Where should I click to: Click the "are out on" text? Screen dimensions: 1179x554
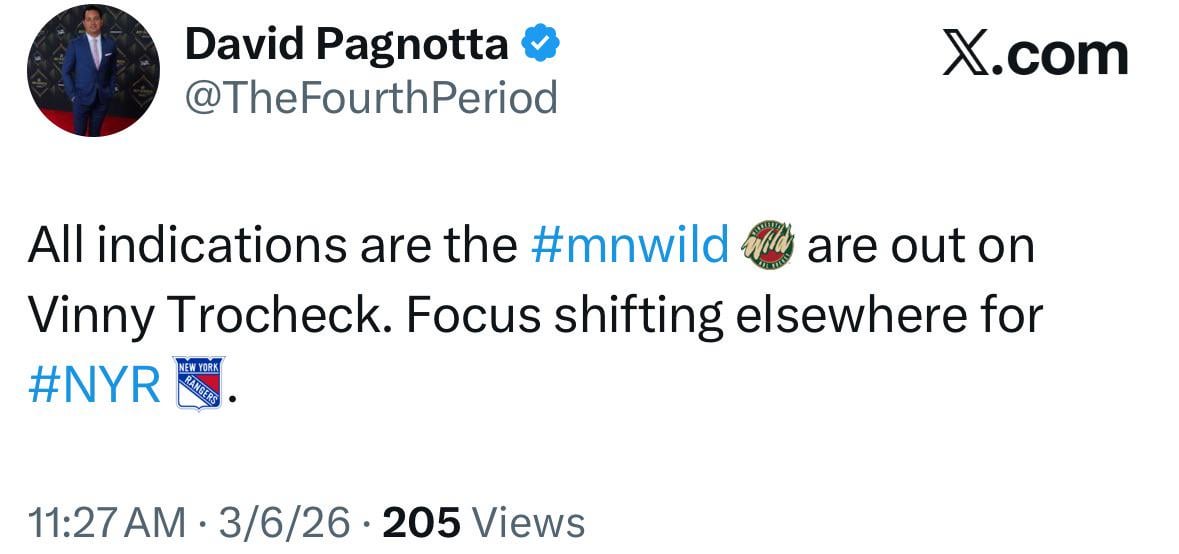pyautogui.click(x=920, y=244)
